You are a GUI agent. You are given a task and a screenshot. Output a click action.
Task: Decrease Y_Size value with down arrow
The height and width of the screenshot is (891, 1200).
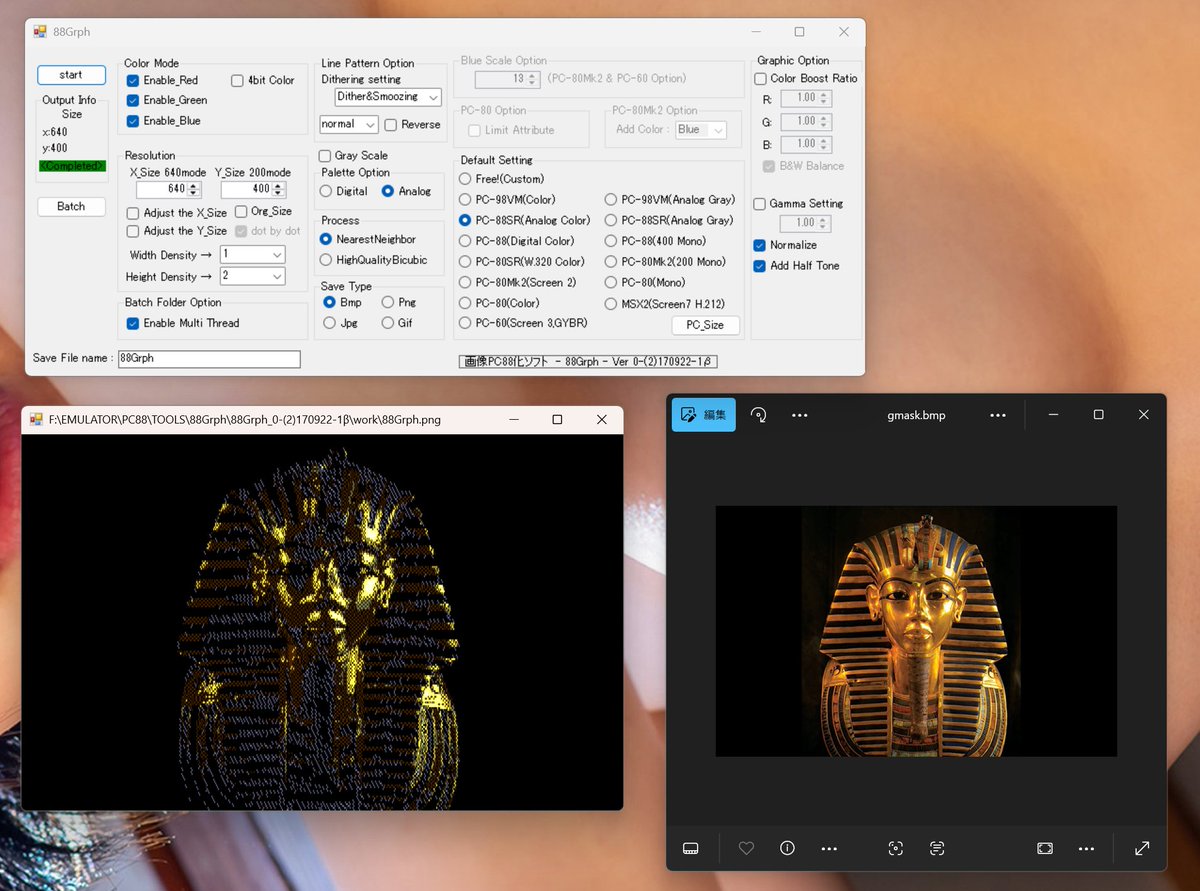coord(278,193)
